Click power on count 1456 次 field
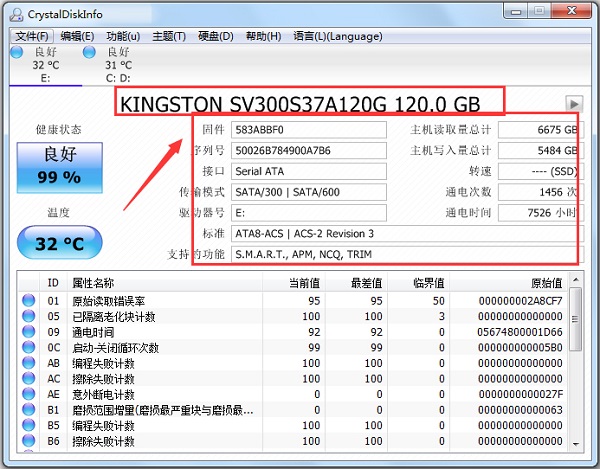This screenshot has width=600, height=469. (x=541, y=192)
